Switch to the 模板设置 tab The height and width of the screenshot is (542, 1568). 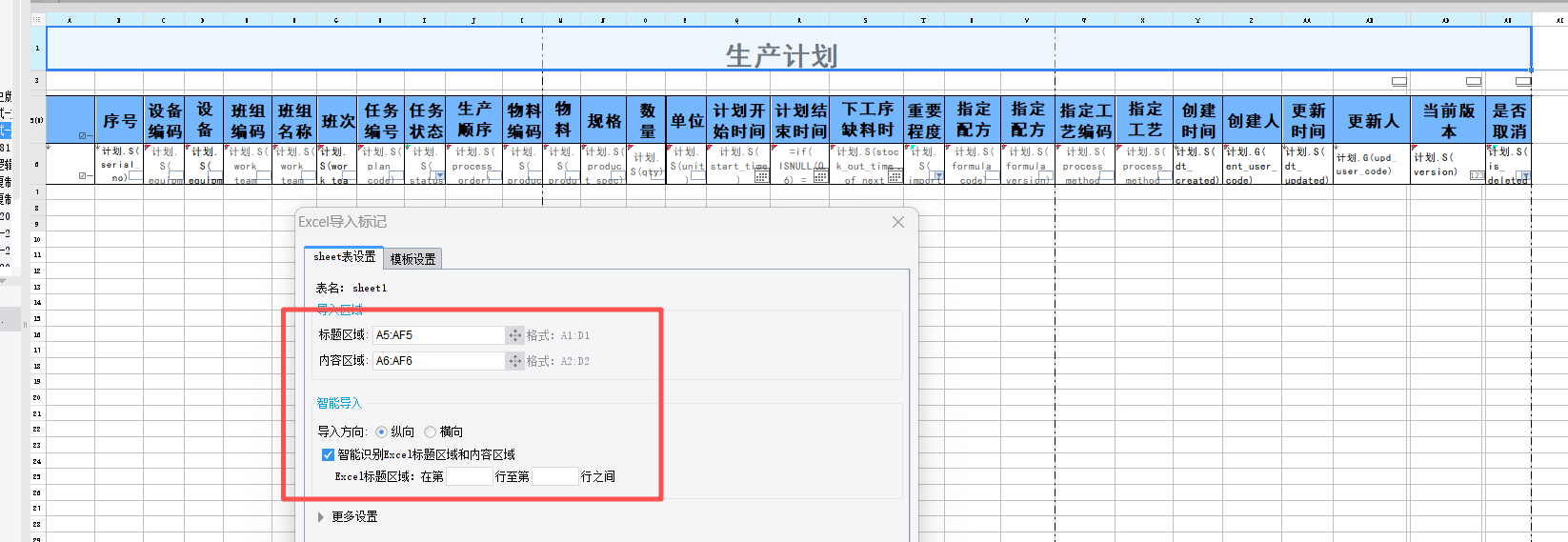pyautogui.click(x=412, y=258)
